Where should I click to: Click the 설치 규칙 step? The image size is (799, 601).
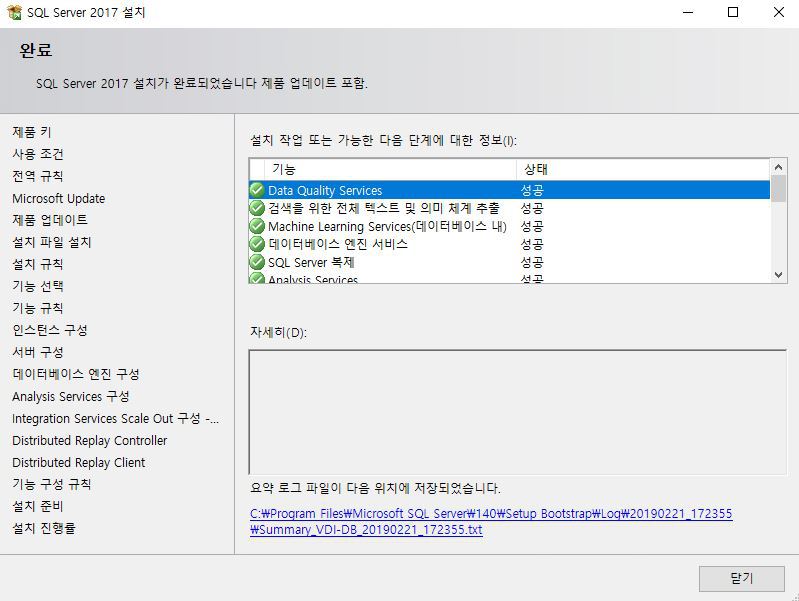click(38, 264)
